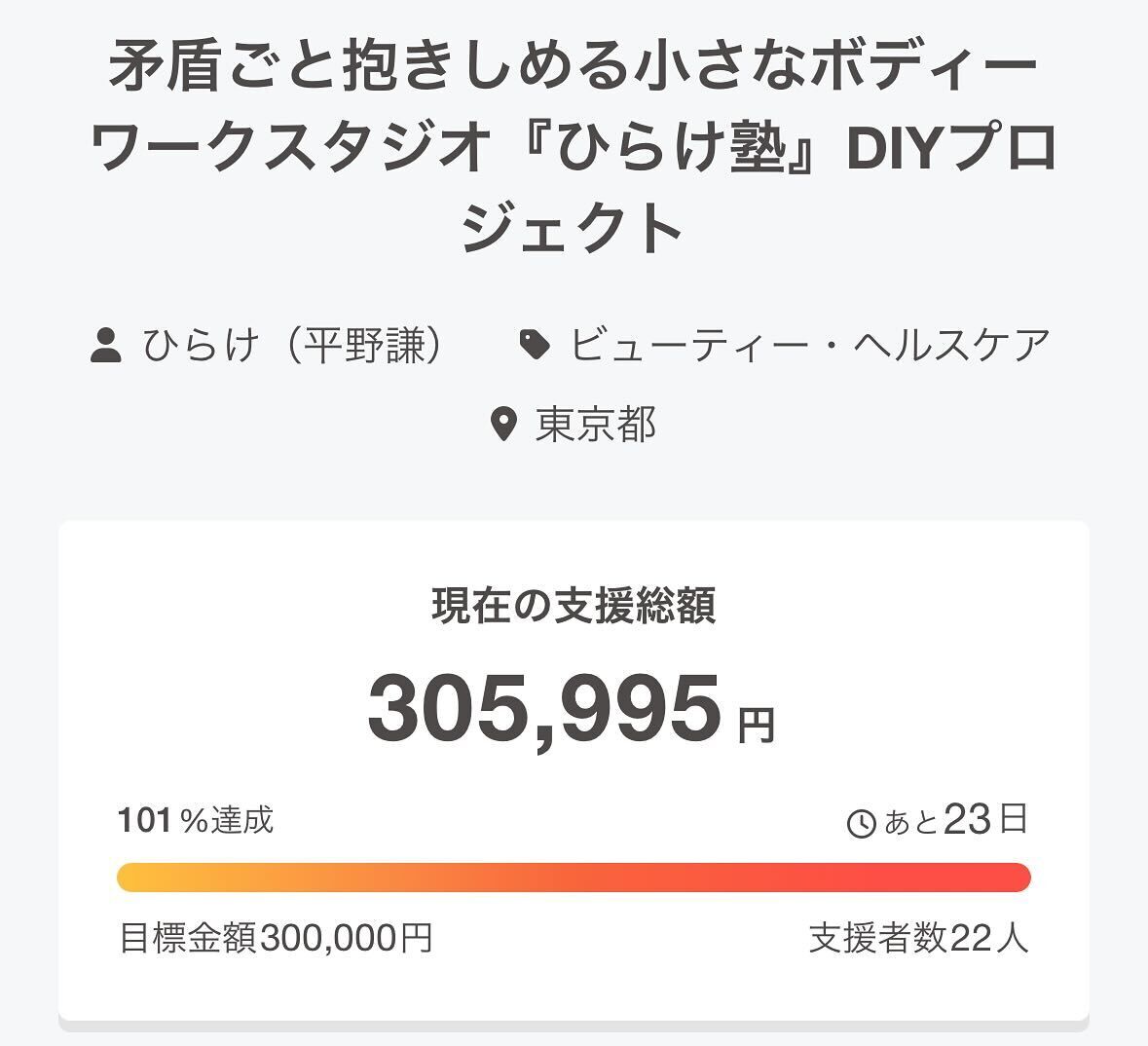Click the あと23日 remaining days text

tap(955, 821)
